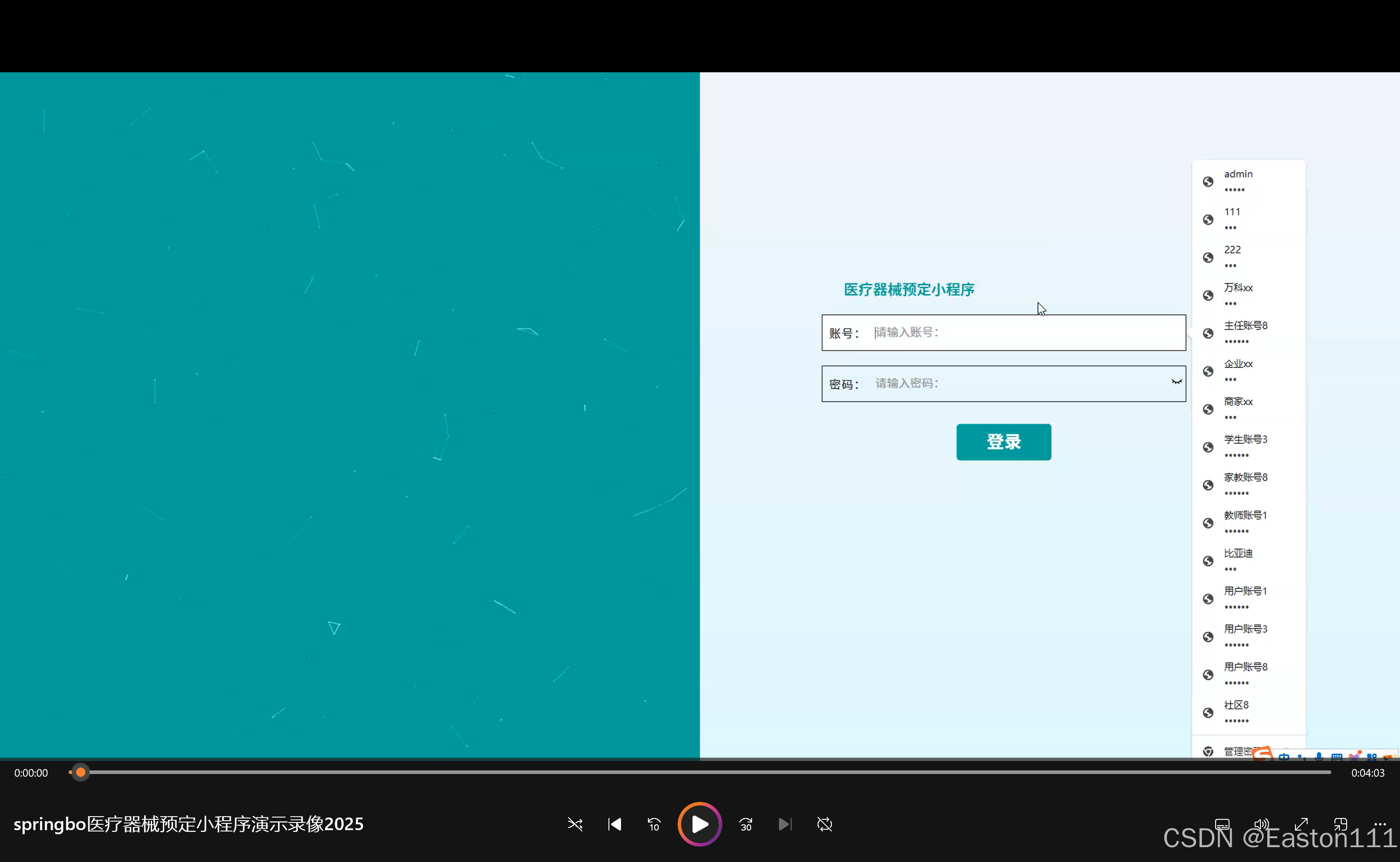This screenshot has width=1400, height=862.
Task: Click the video seek bar thumb
Action: point(80,773)
